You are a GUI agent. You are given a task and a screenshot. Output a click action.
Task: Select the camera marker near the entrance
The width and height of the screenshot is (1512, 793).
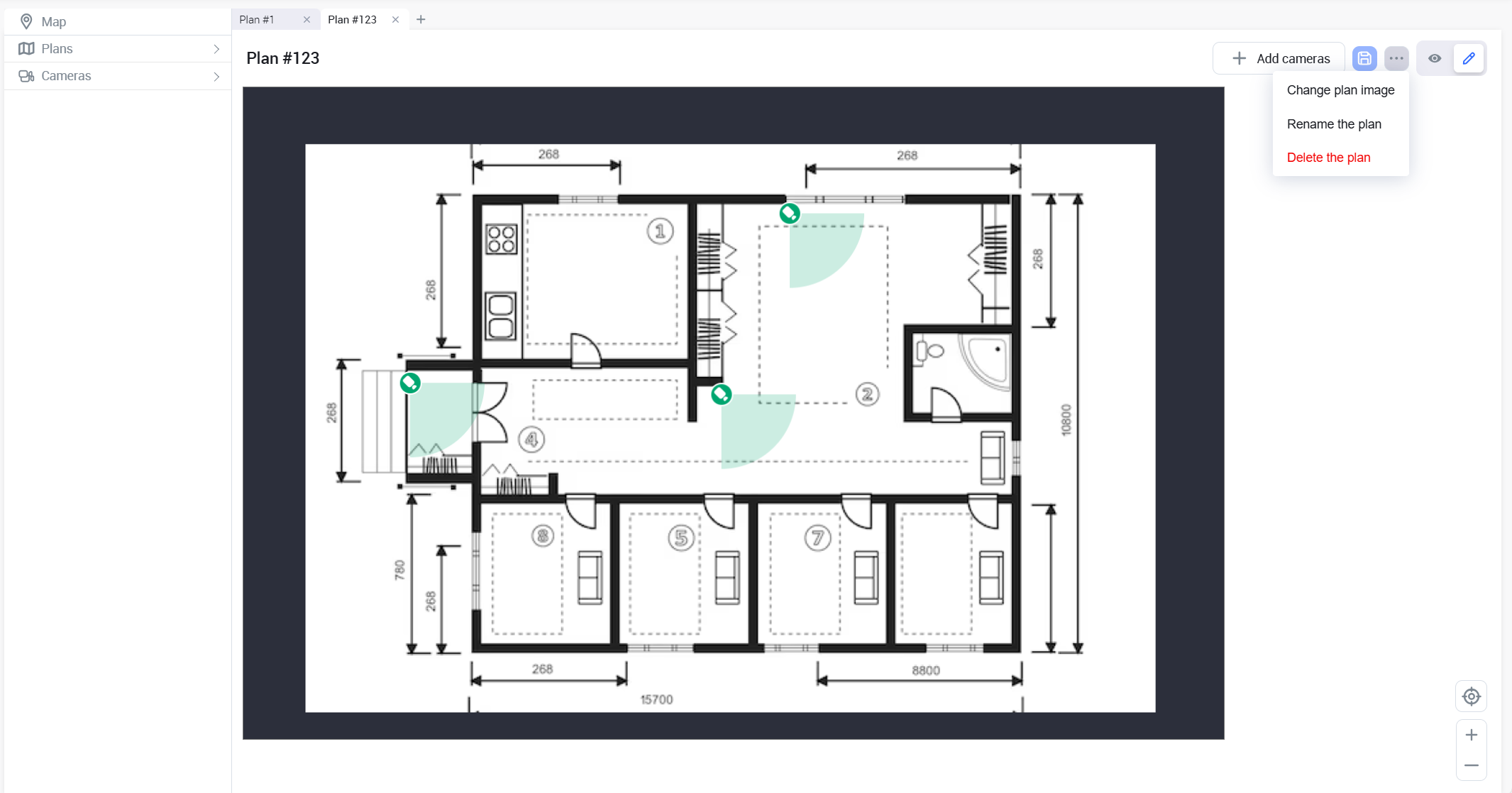click(x=410, y=382)
